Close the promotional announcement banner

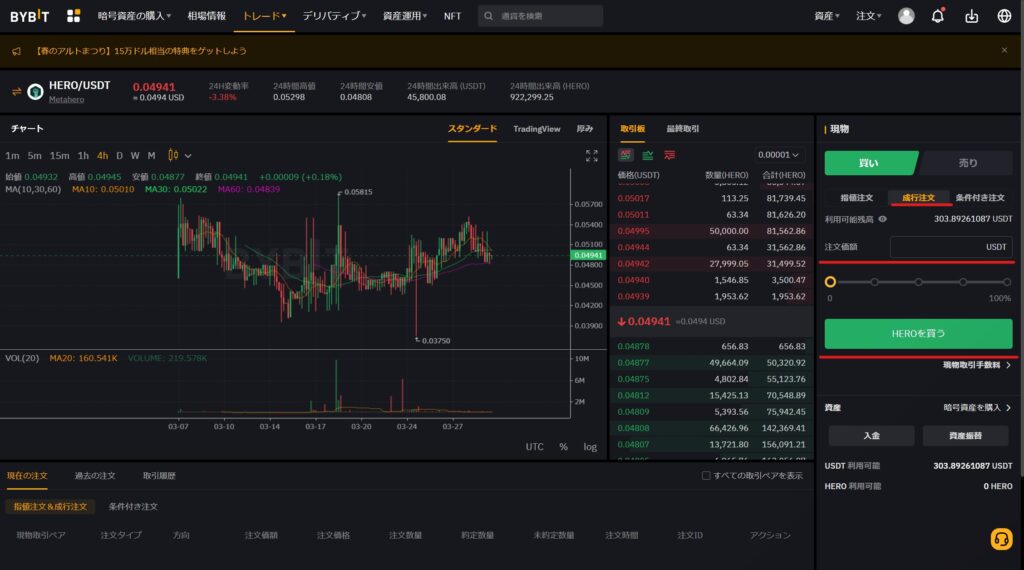click(x=1004, y=50)
